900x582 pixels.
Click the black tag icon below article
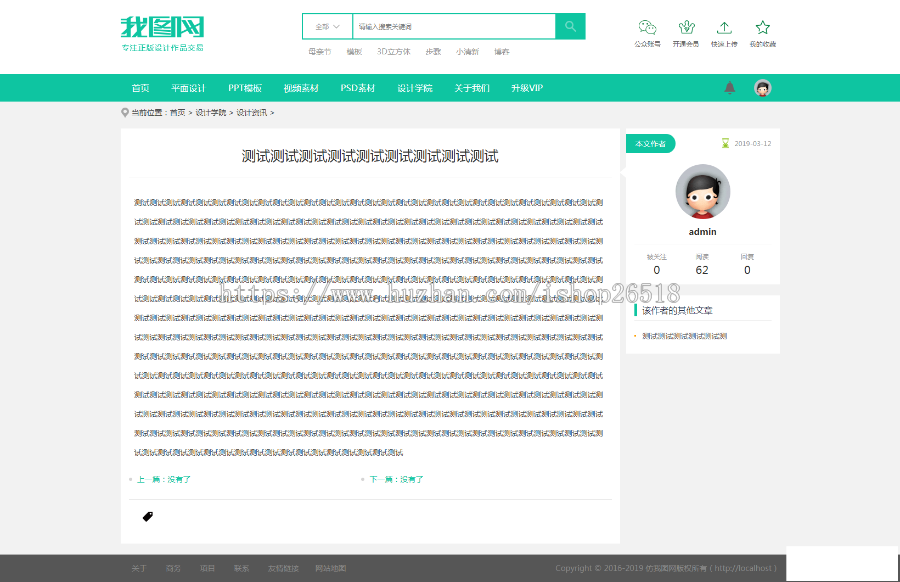pyautogui.click(x=148, y=517)
